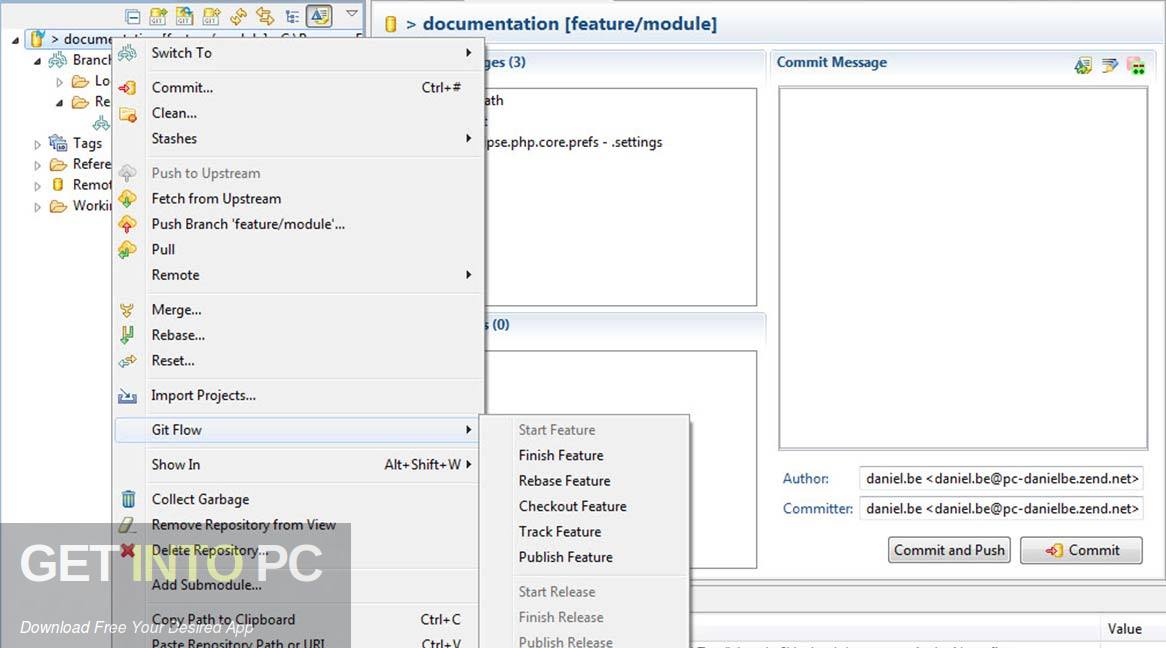Click the Author input field
This screenshot has height=648, width=1166.
coord(1001,478)
